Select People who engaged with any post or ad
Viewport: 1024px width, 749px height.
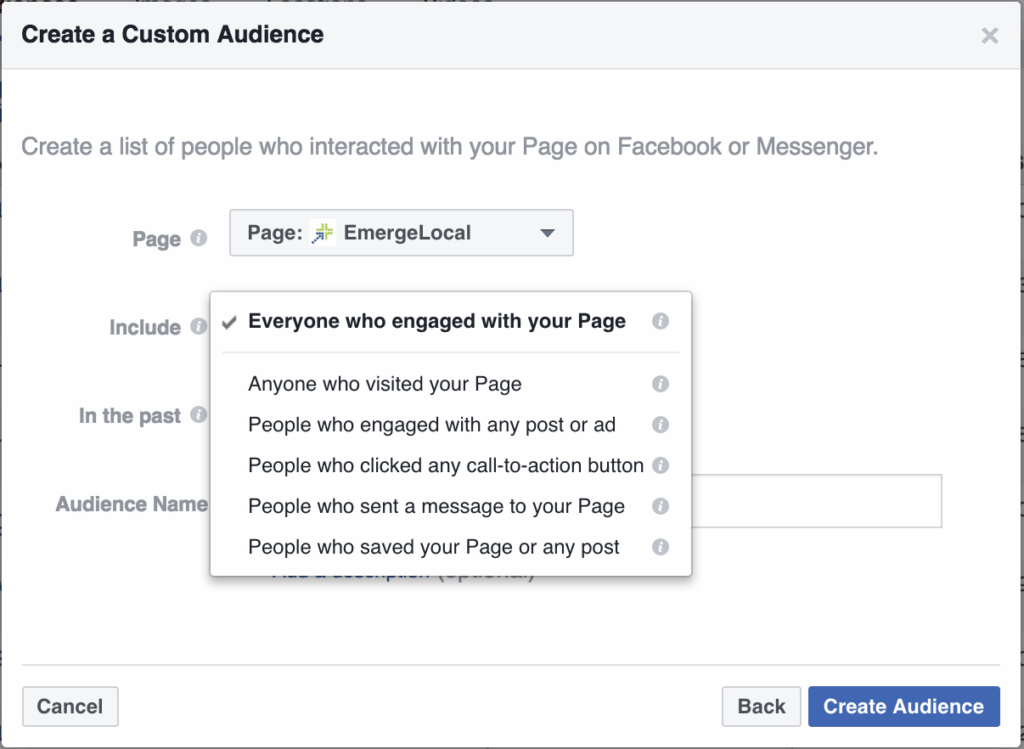431,425
